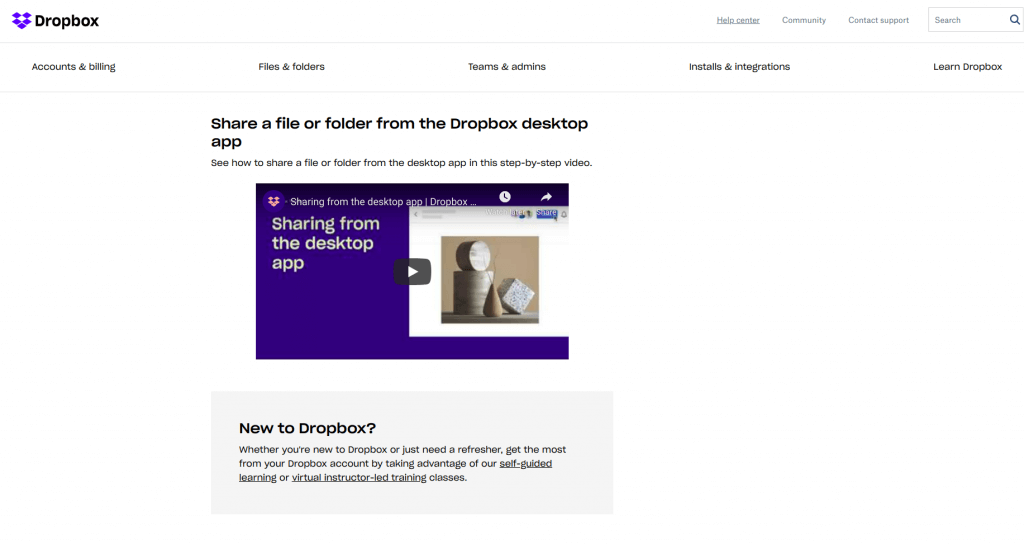This screenshot has height=545, width=1024.
Task: Navigate to Learn Dropbox
Action: click(967, 67)
